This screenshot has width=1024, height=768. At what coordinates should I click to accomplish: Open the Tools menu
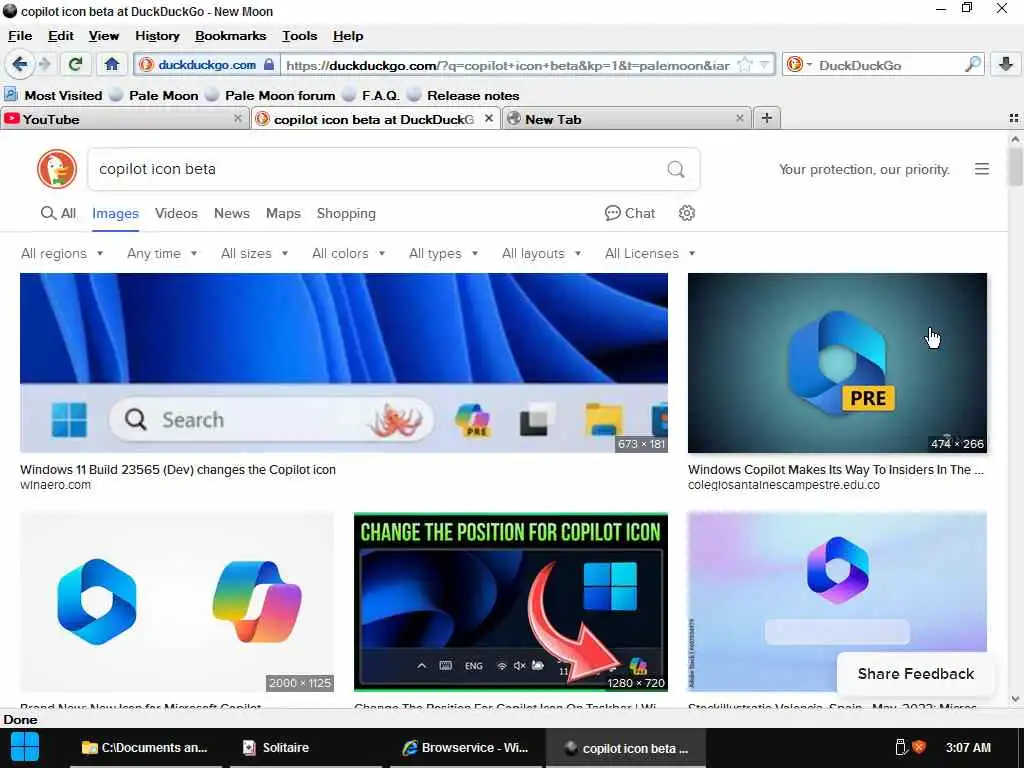point(299,36)
